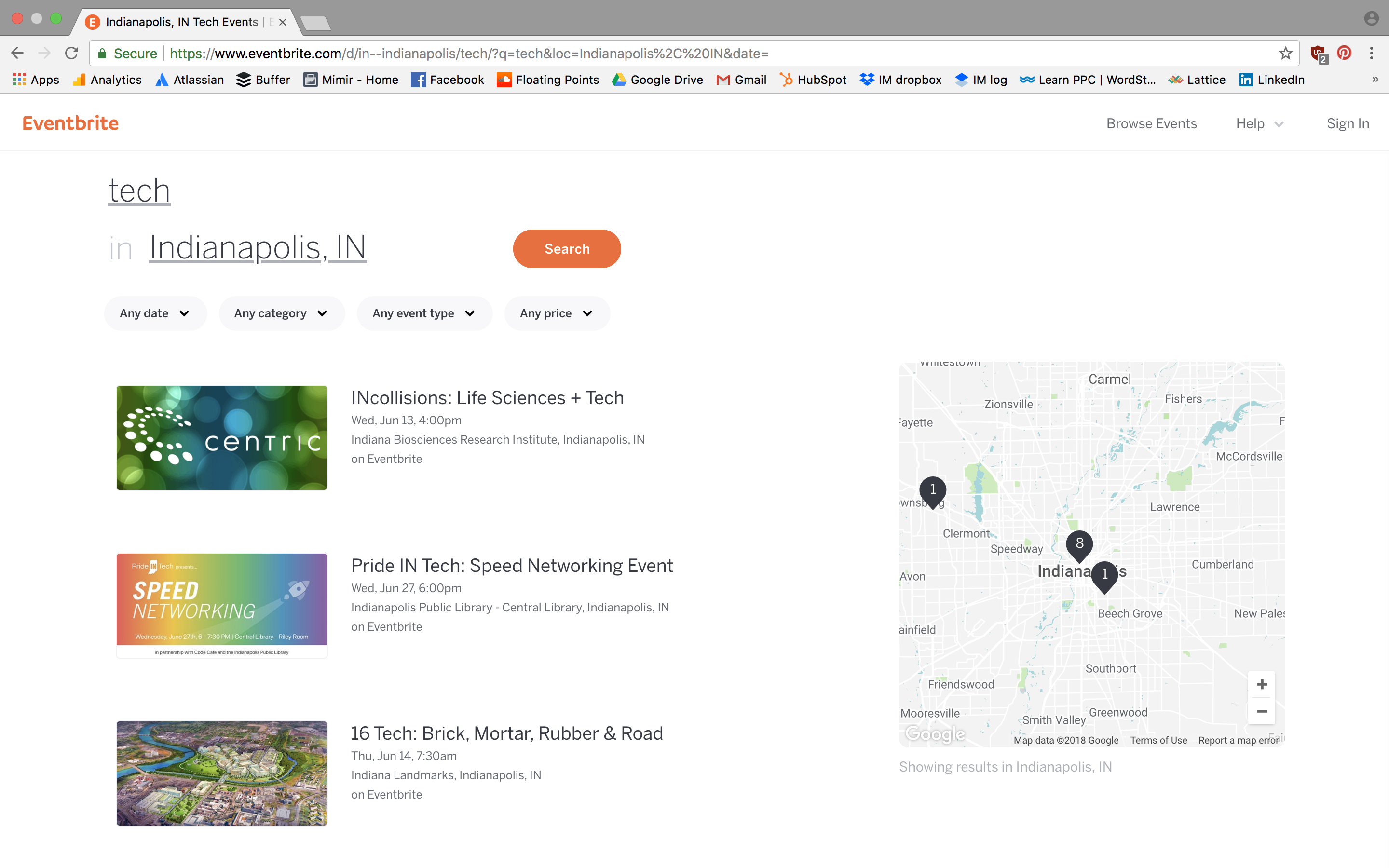
Task: Click Report a map error link
Action: 1239,740
